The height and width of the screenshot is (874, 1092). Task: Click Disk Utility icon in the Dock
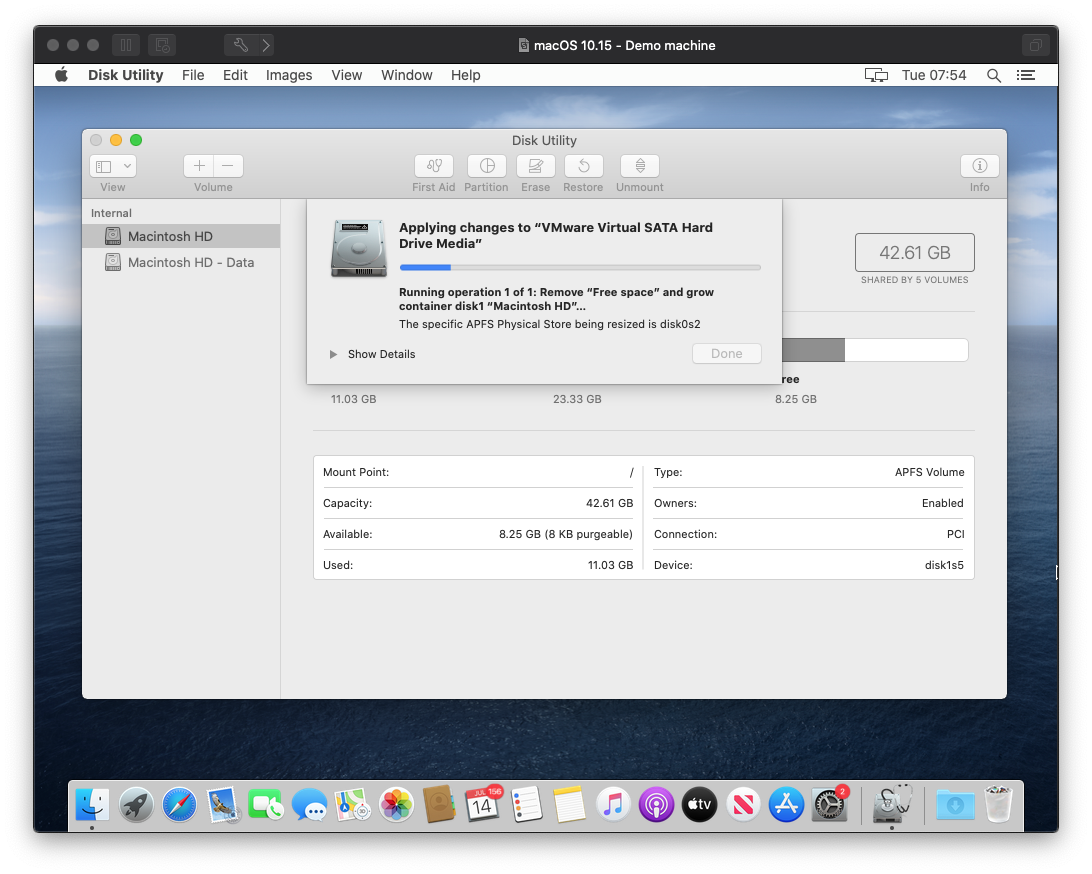[892, 805]
